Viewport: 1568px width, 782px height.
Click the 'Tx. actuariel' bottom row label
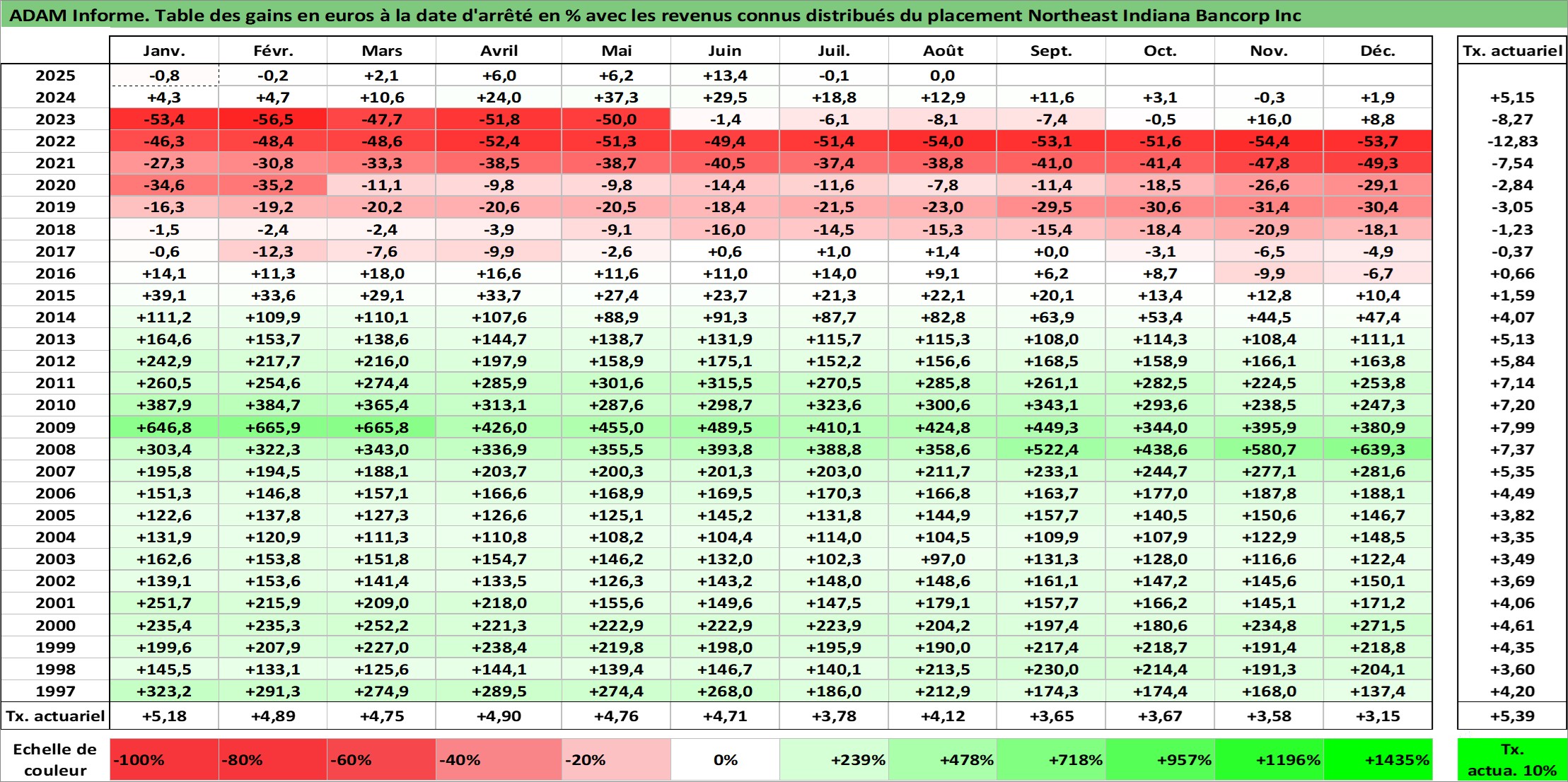[55, 716]
